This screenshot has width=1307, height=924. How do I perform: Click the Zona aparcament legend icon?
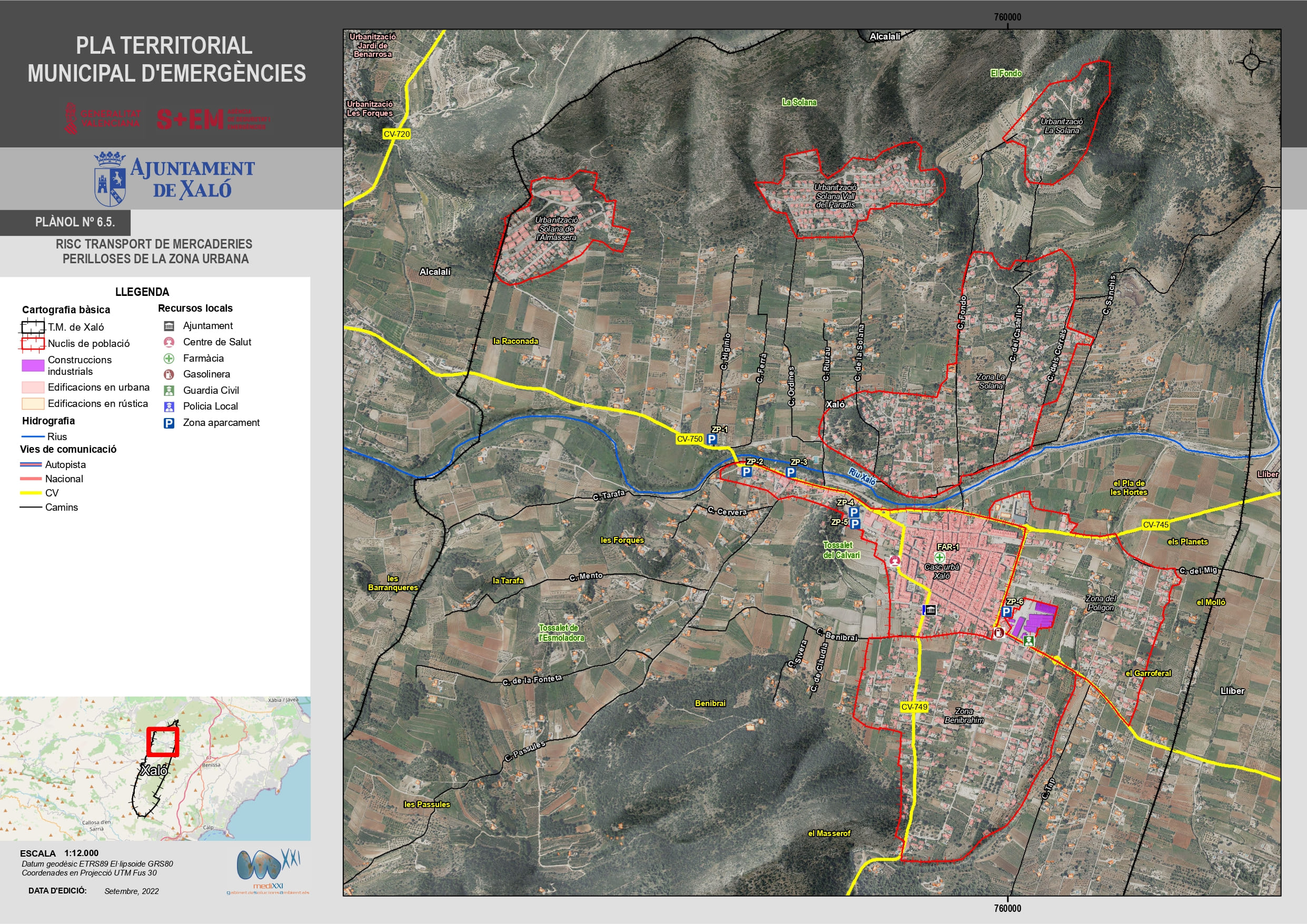[x=169, y=423]
